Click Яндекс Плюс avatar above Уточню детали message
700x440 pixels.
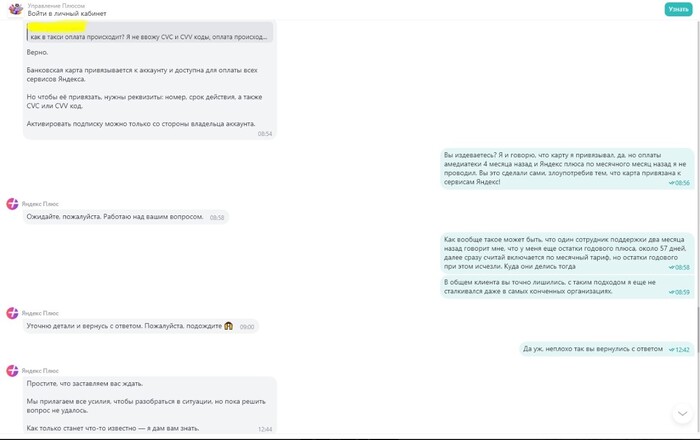[12, 313]
